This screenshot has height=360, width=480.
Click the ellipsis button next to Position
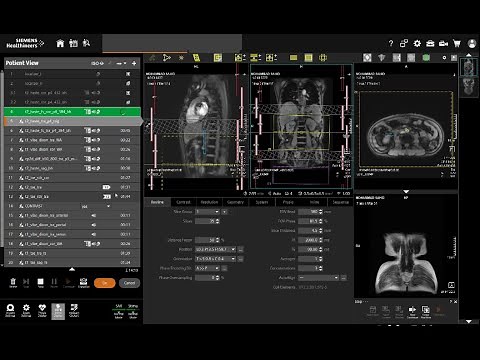coord(241,249)
